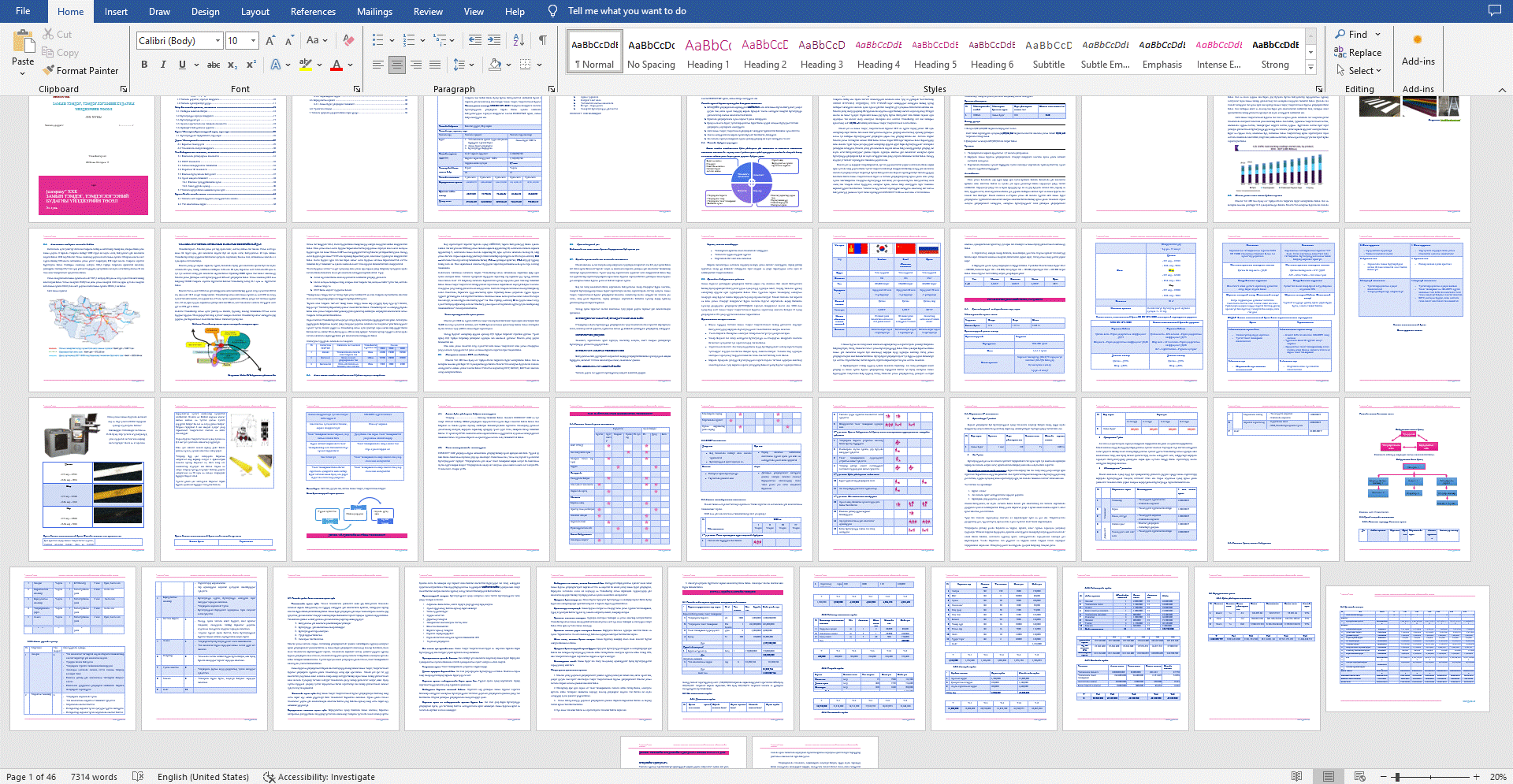Apply borders to selection

coord(526,65)
